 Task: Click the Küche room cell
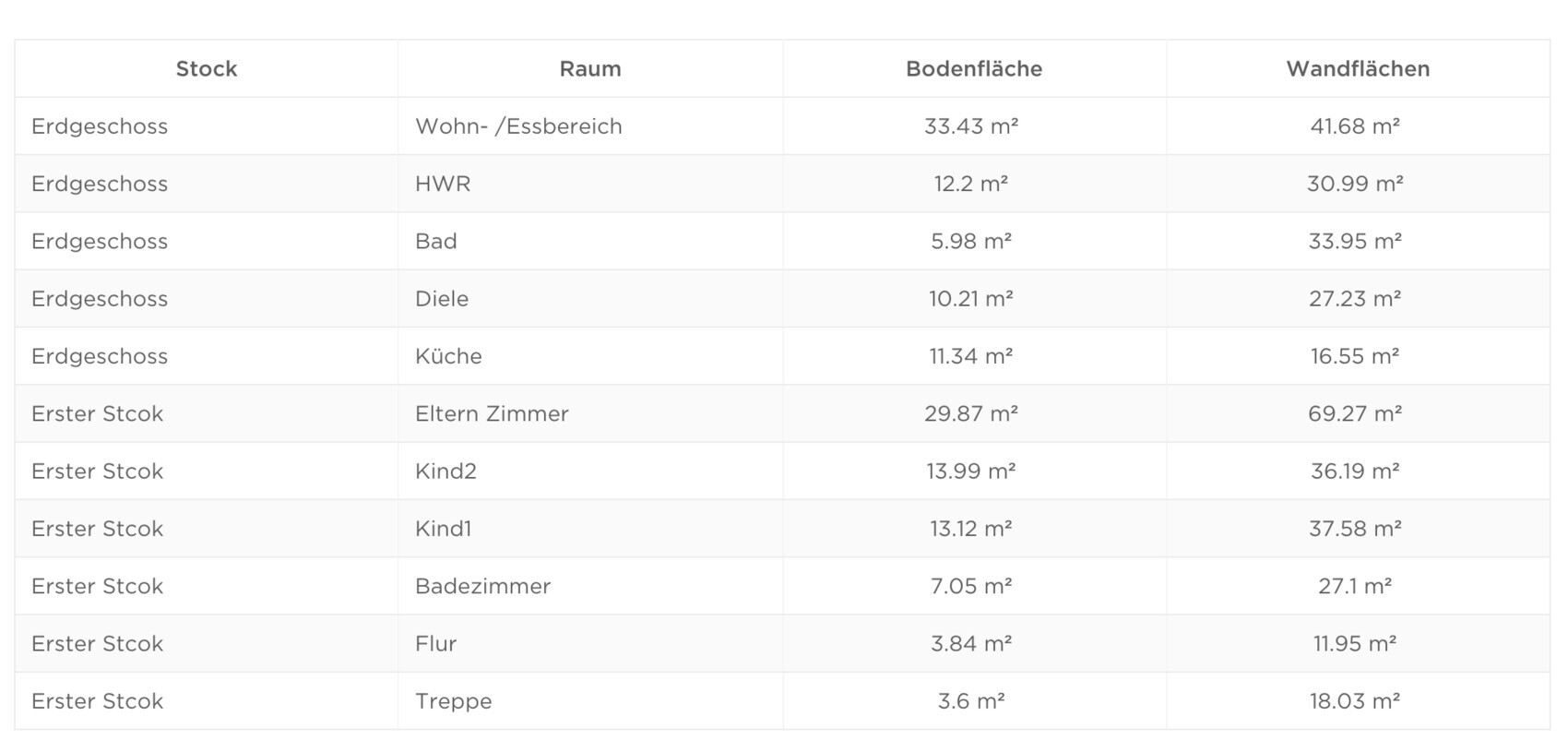click(x=448, y=356)
